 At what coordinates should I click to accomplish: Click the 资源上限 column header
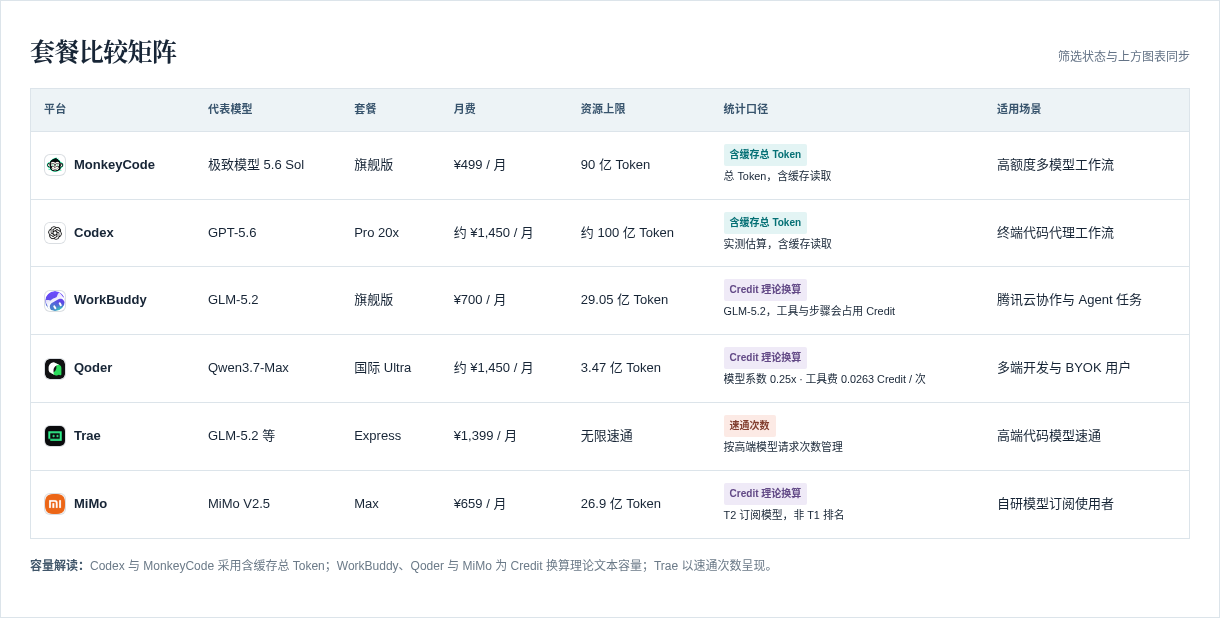tap(603, 109)
